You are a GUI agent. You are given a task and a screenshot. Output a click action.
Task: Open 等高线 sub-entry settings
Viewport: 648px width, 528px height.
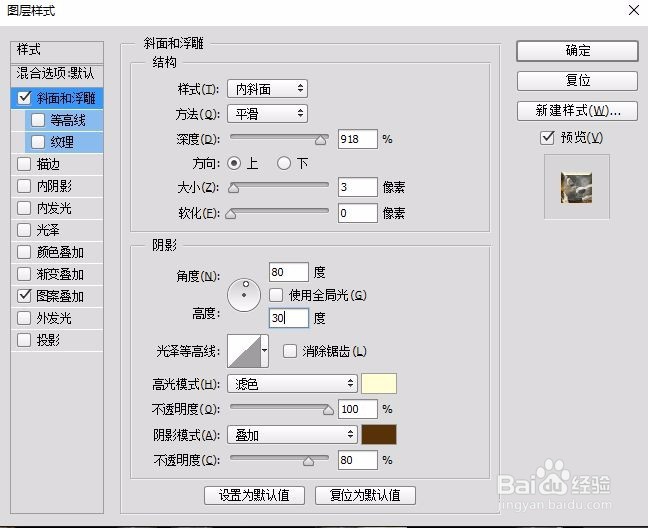coord(64,120)
